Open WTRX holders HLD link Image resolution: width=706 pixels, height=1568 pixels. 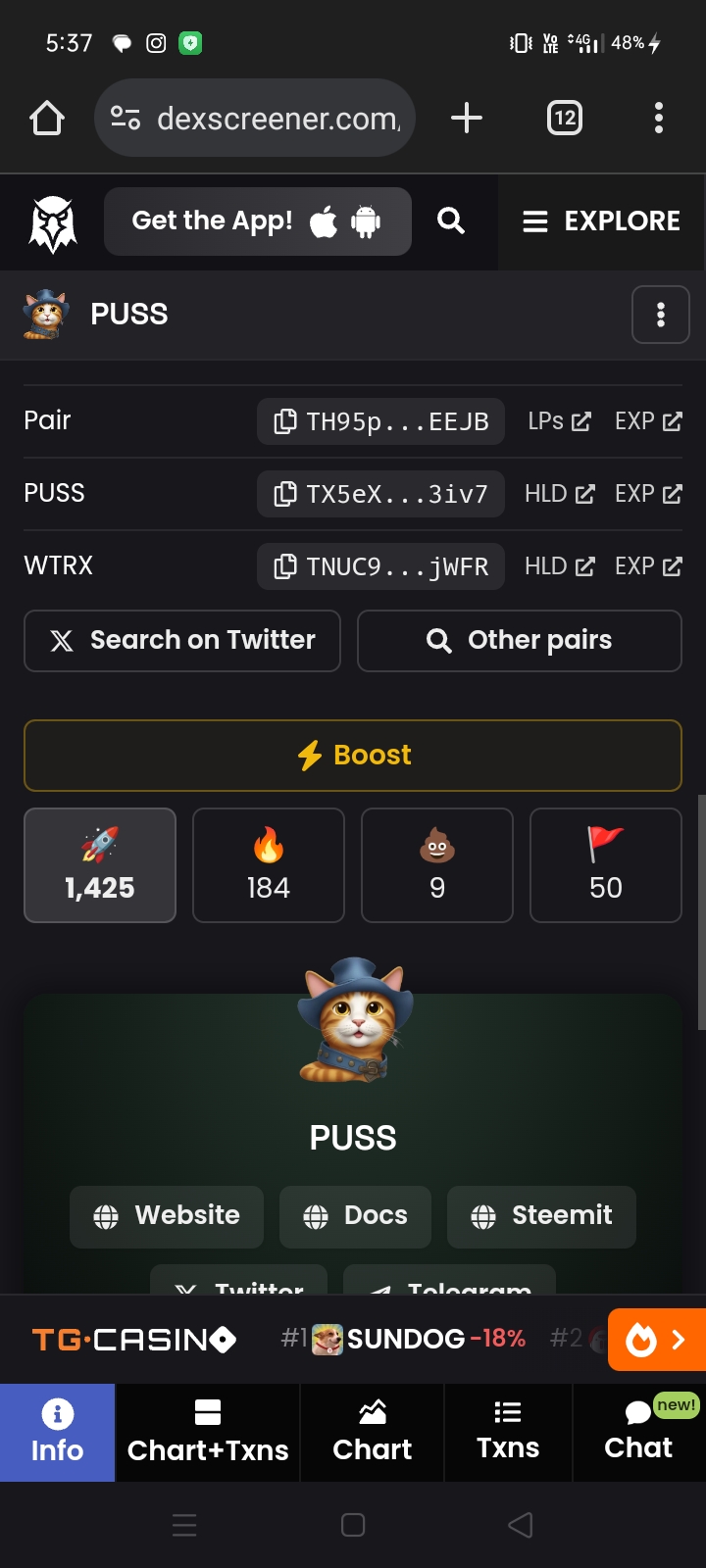560,566
